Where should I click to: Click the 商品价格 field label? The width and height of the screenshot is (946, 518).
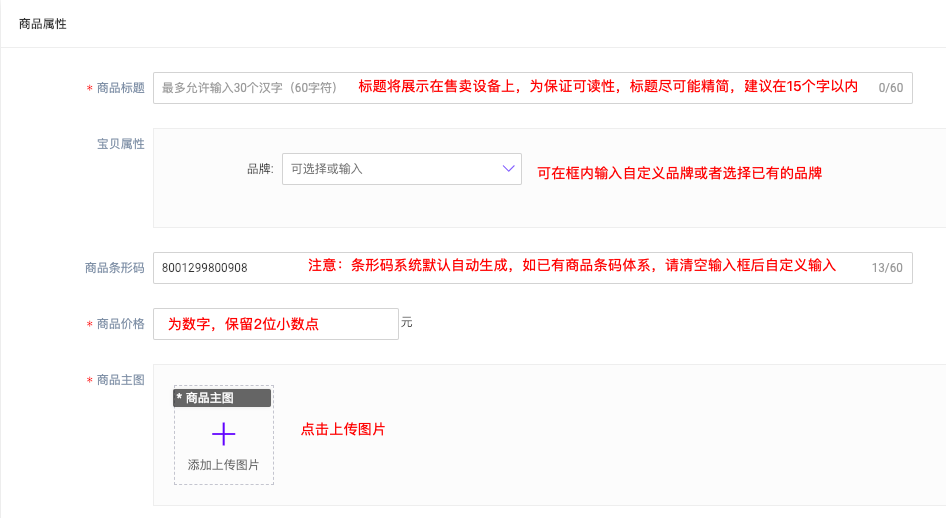[x=121, y=324]
